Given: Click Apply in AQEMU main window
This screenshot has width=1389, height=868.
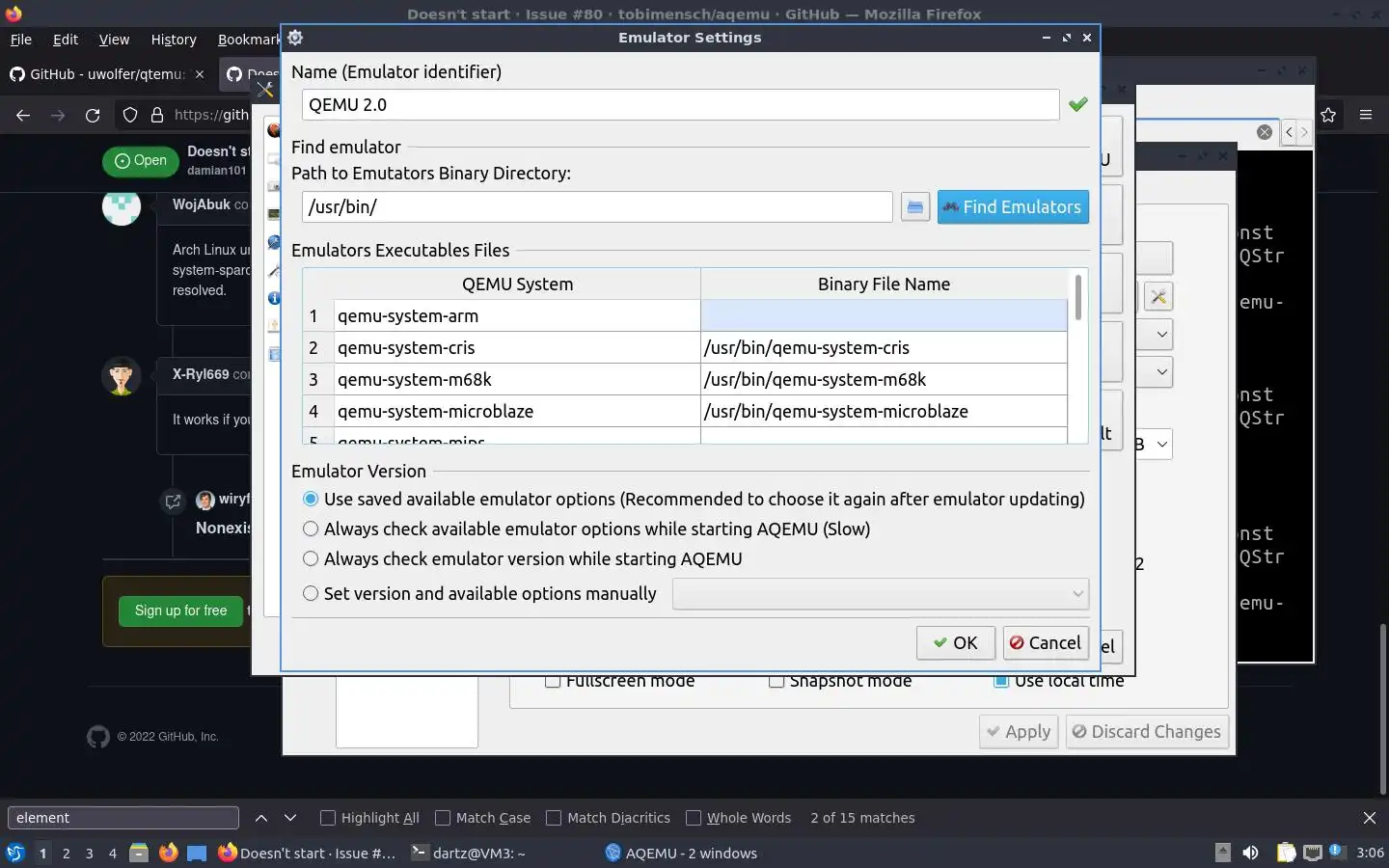Looking at the screenshot, I should coord(1019,732).
